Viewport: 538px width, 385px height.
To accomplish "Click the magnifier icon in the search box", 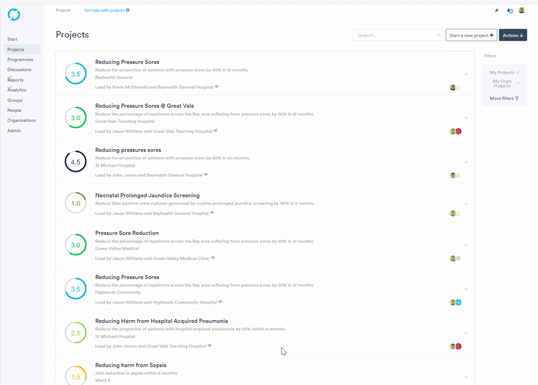I will point(439,35).
